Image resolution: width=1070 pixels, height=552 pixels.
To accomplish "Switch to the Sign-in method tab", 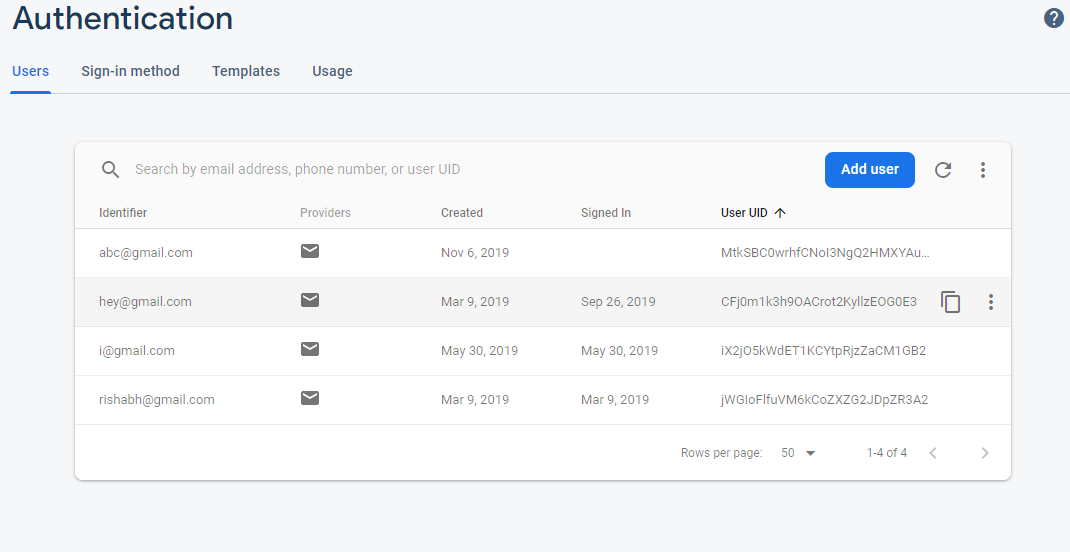I will pyautogui.click(x=130, y=71).
